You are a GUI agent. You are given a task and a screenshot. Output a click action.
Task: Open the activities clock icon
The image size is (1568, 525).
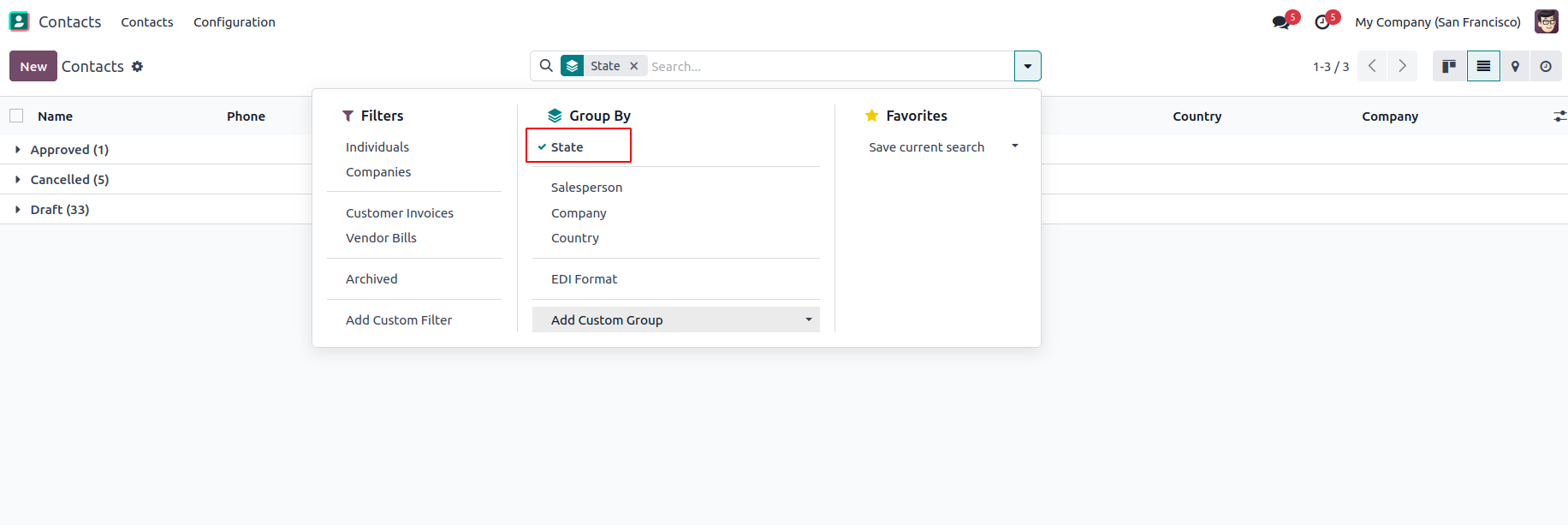pyautogui.click(x=1323, y=22)
